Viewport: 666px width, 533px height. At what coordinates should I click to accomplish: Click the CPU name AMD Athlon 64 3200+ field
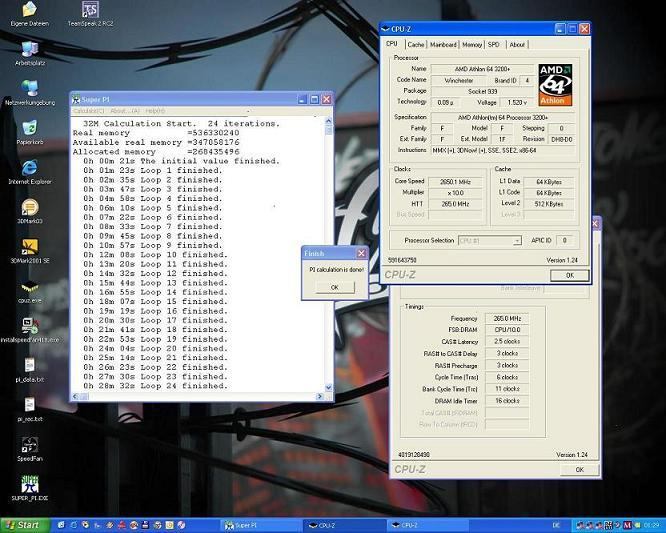pos(482,69)
